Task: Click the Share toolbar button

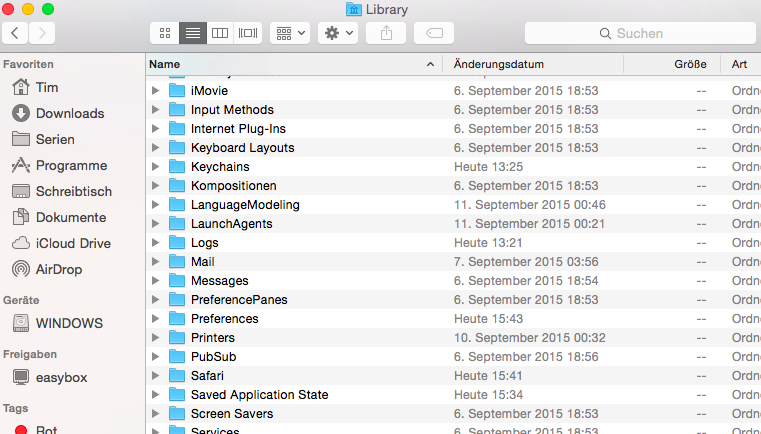Action: click(386, 33)
